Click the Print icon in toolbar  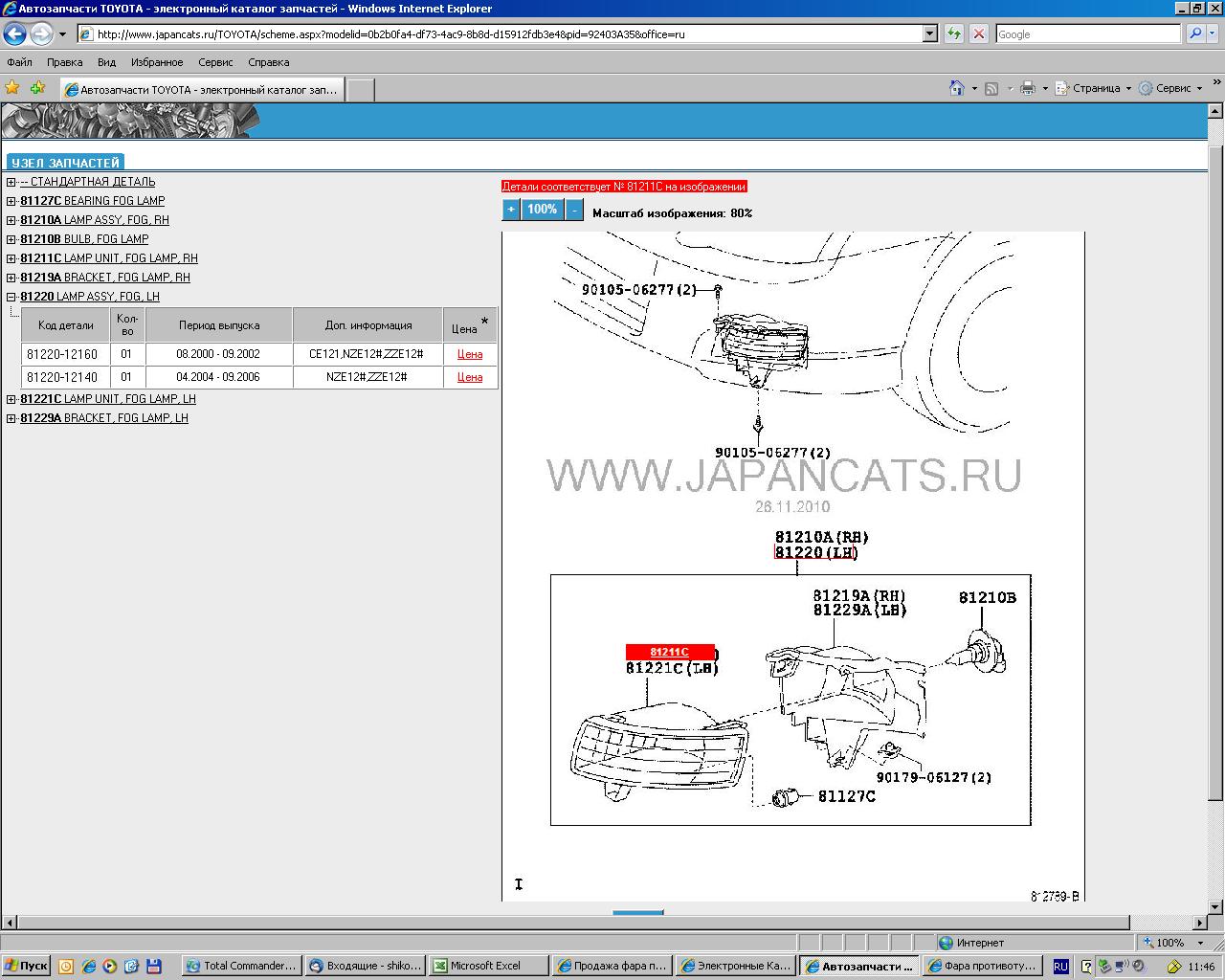(x=1028, y=88)
